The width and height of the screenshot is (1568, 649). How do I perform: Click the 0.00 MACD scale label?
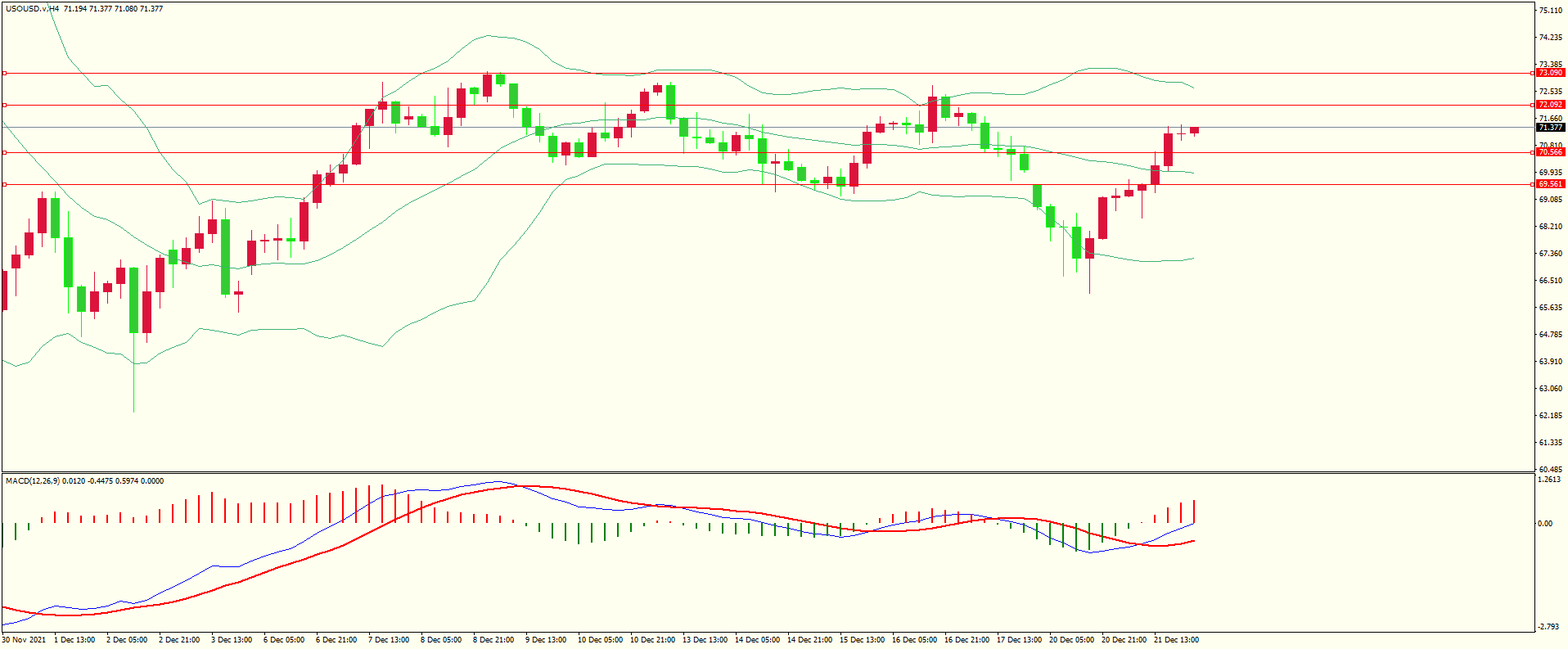pyautogui.click(x=1545, y=524)
